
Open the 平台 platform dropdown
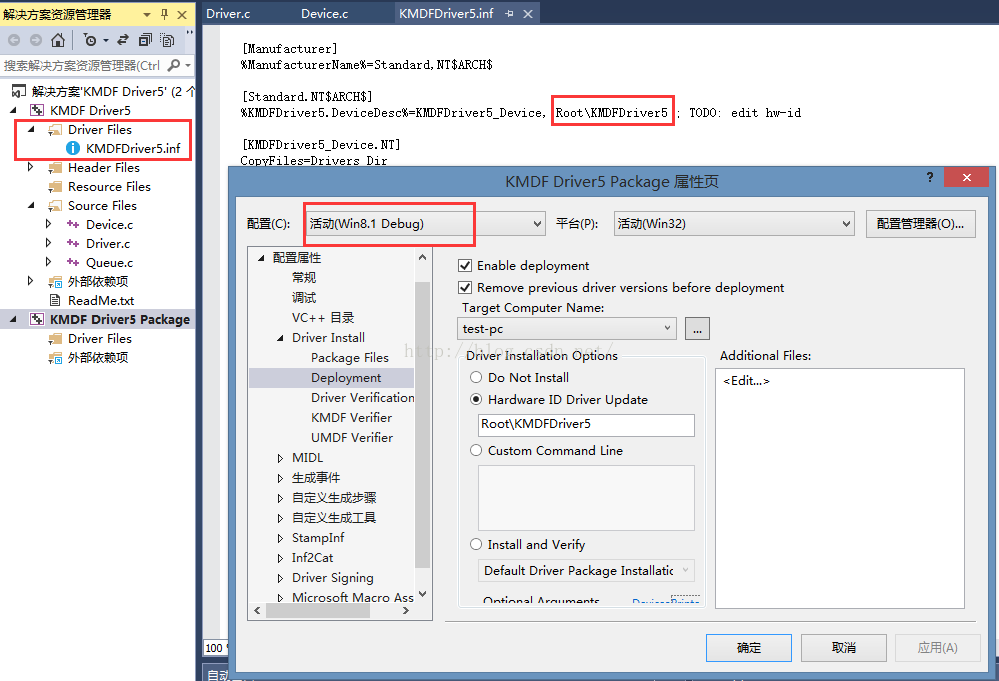tap(734, 224)
